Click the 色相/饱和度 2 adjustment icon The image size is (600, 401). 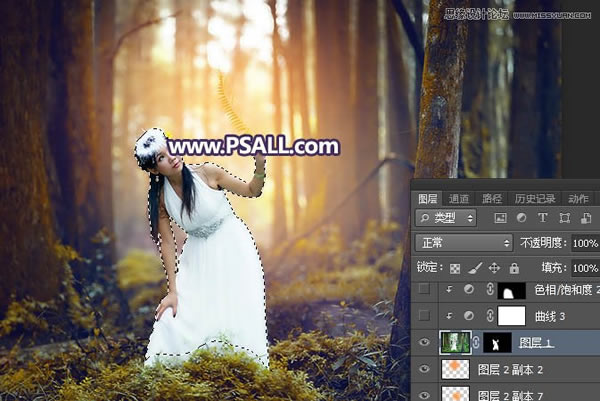pyautogui.click(x=469, y=289)
